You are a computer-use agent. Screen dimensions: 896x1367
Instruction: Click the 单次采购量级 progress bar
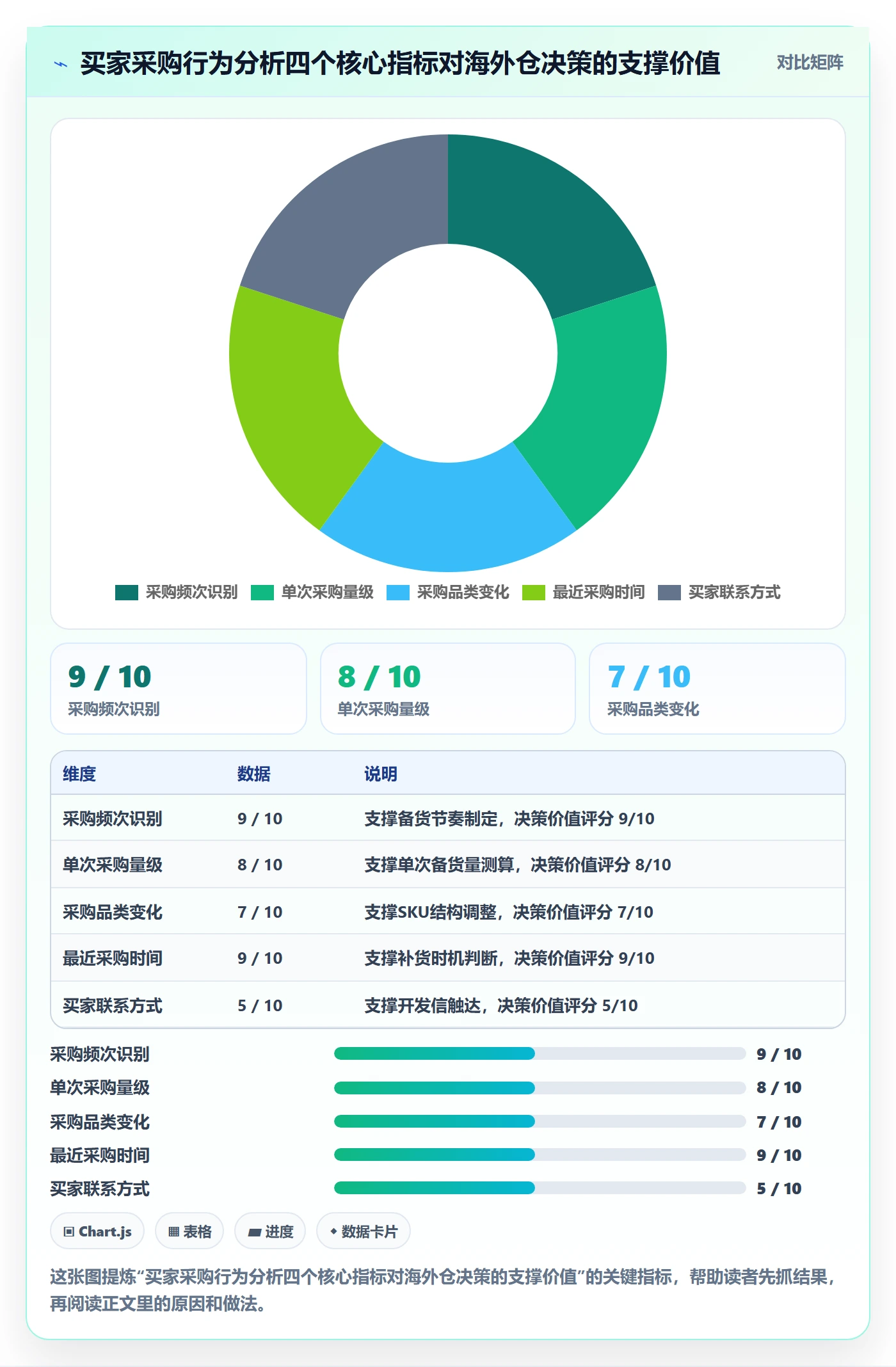[540, 1087]
